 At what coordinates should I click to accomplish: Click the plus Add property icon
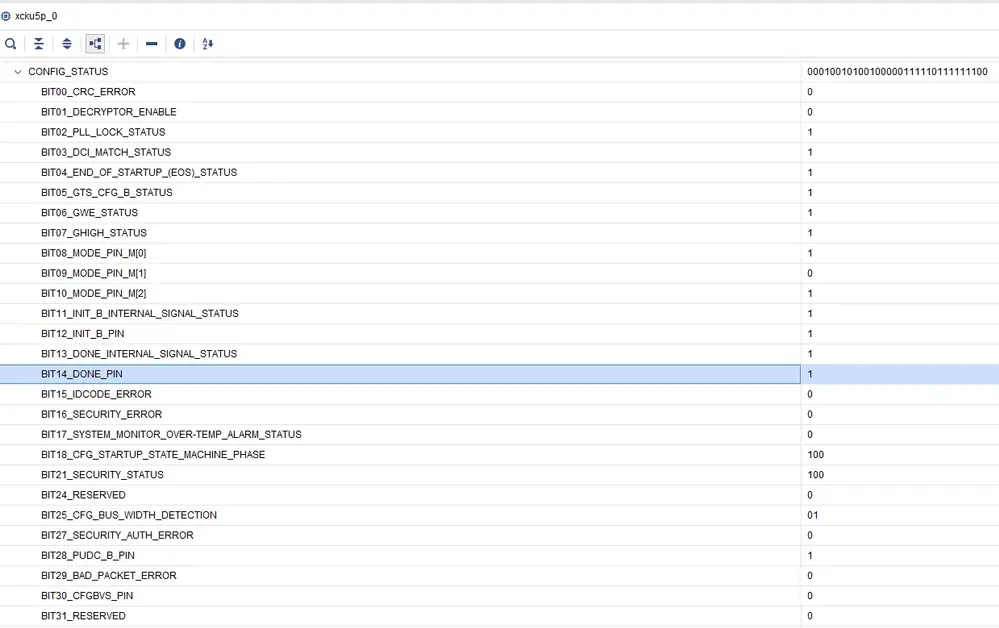[124, 44]
